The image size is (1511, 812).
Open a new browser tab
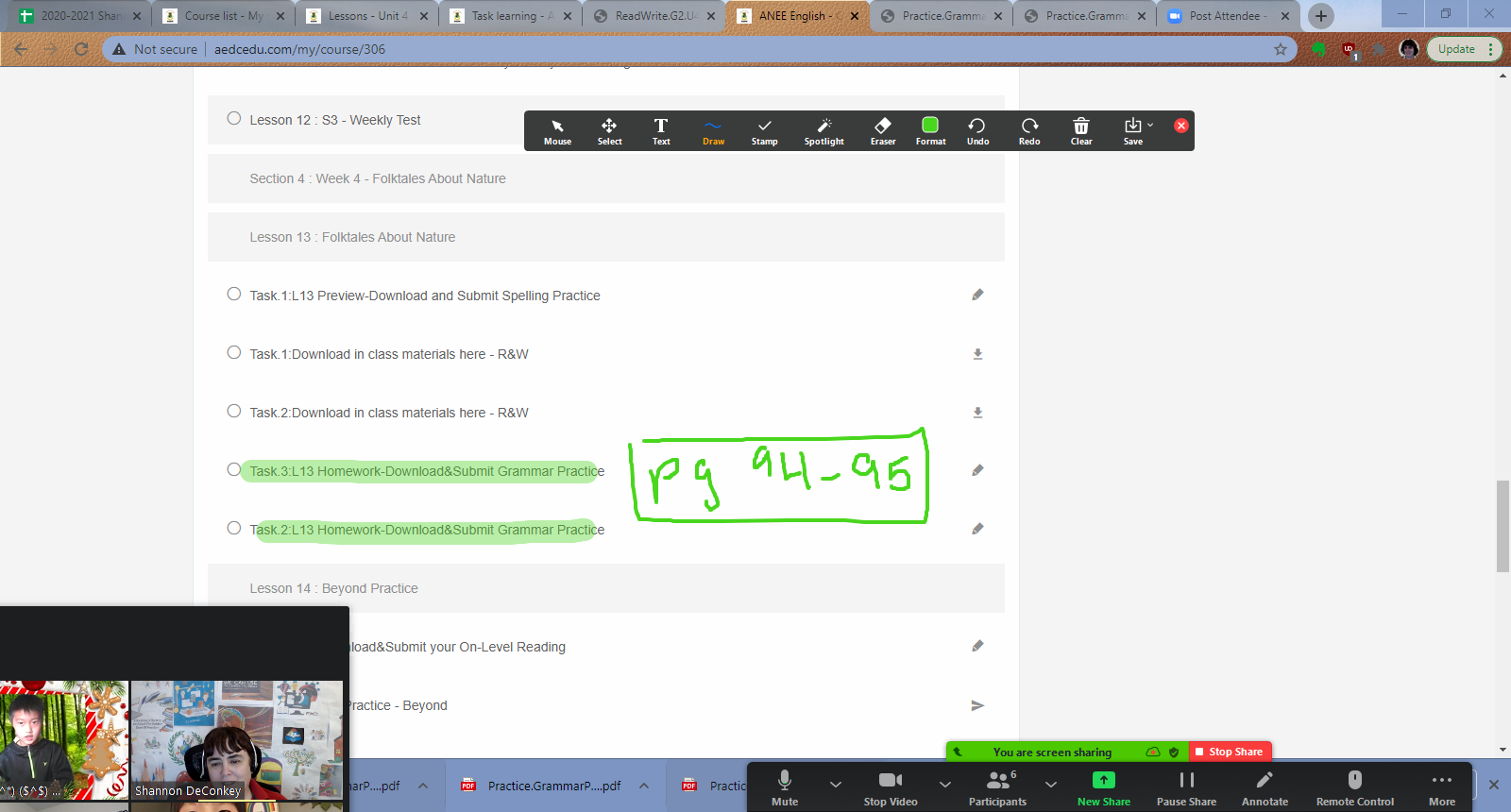(1321, 16)
